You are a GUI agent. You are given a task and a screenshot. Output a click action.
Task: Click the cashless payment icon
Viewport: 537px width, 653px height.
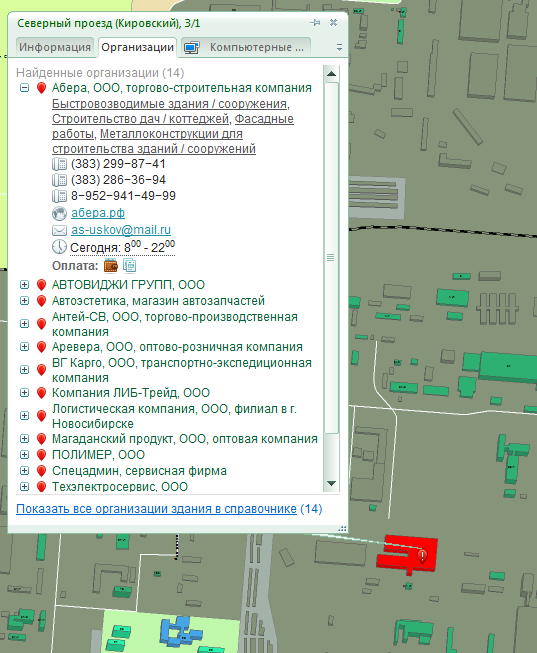(x=130, y=265)
